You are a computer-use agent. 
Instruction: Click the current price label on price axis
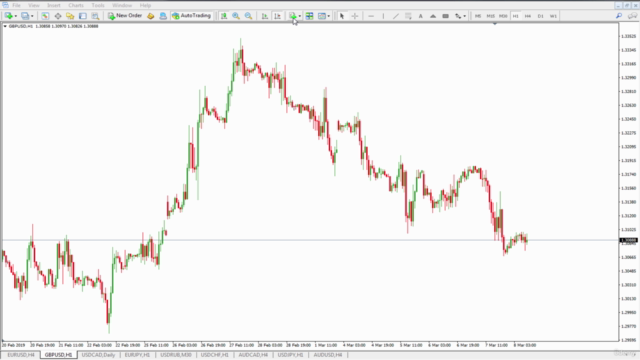[x=629, y=240]
